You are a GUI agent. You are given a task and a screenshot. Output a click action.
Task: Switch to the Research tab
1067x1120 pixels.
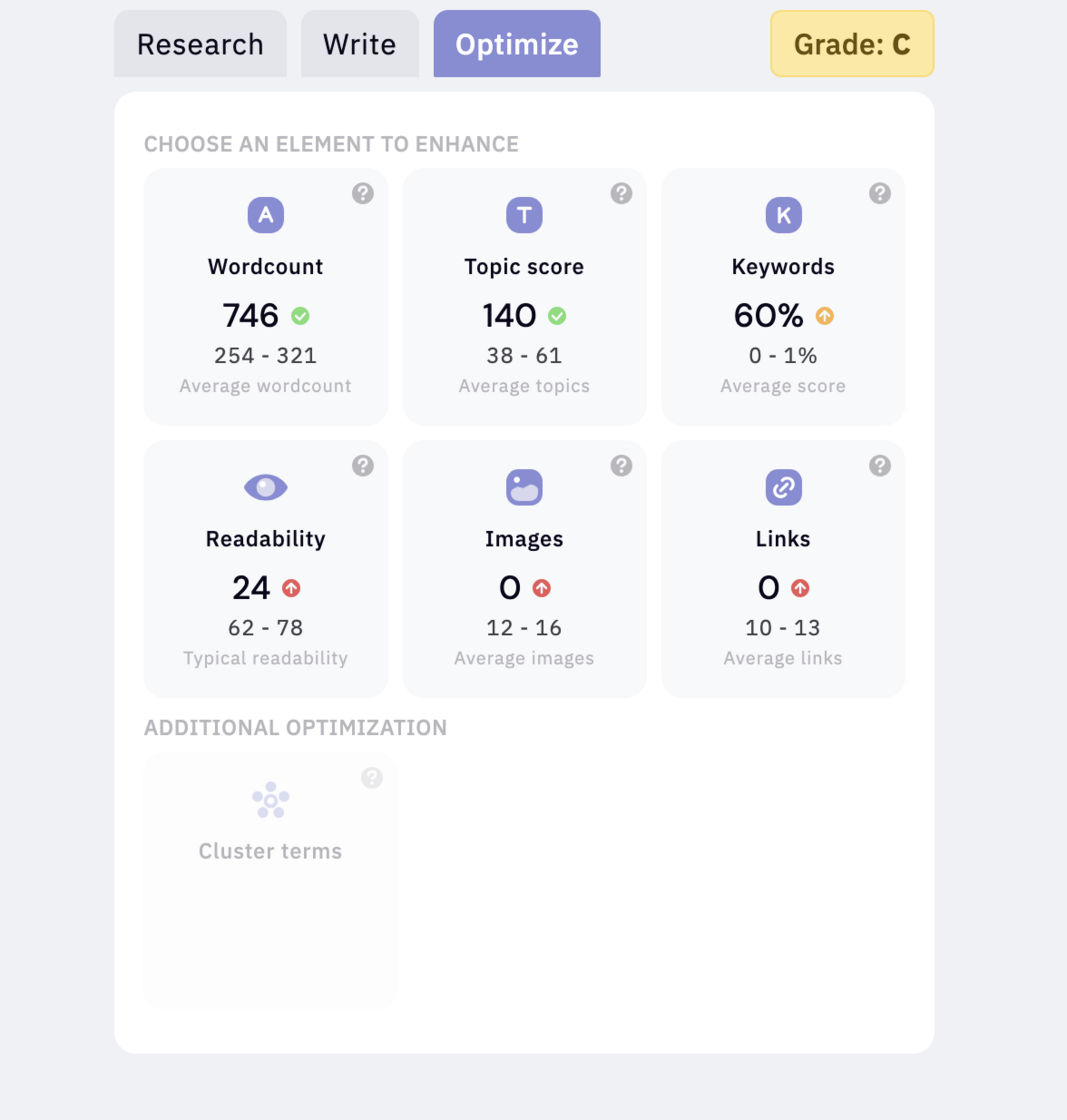point(201,44)
